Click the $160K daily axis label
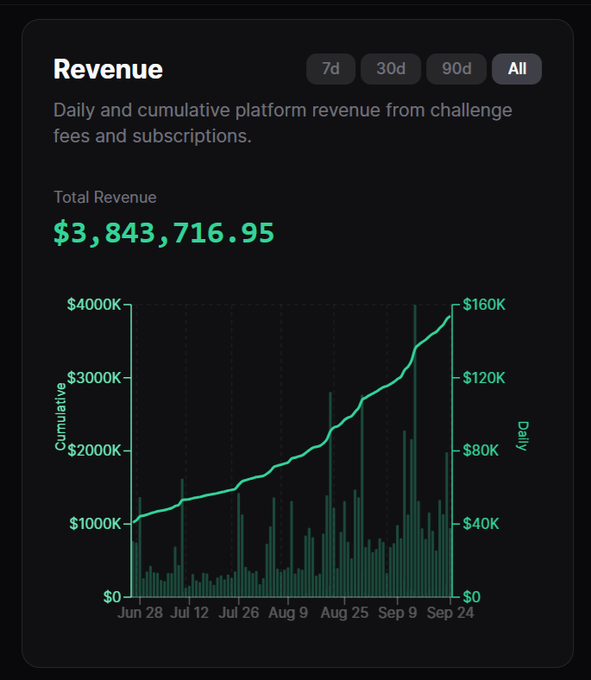This screenshot has width=591, height=680. pyautogui.click(x=484, y=304)
